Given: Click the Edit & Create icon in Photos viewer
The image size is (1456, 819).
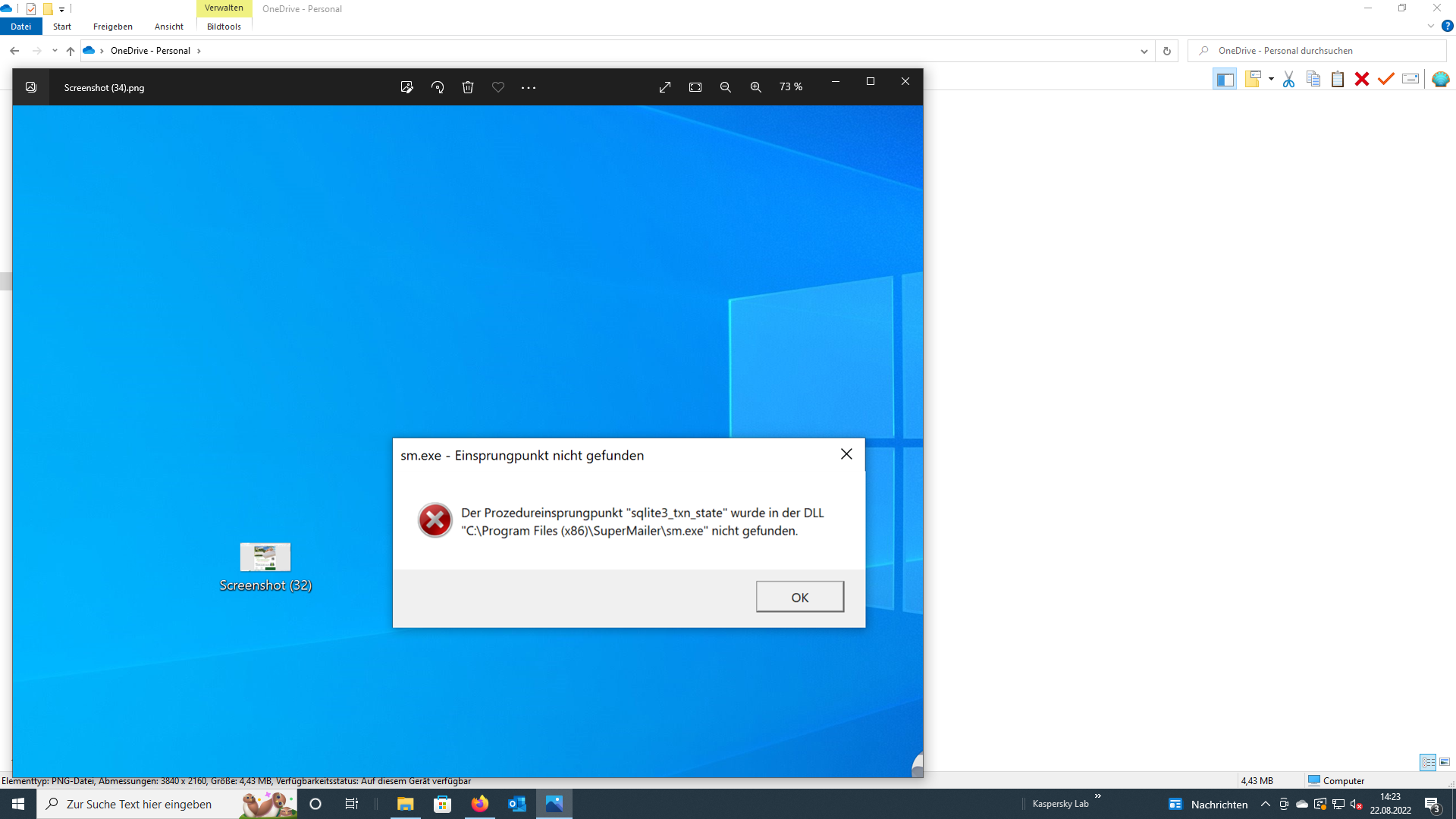Looking at the screenshot, I should click(406, 87).
